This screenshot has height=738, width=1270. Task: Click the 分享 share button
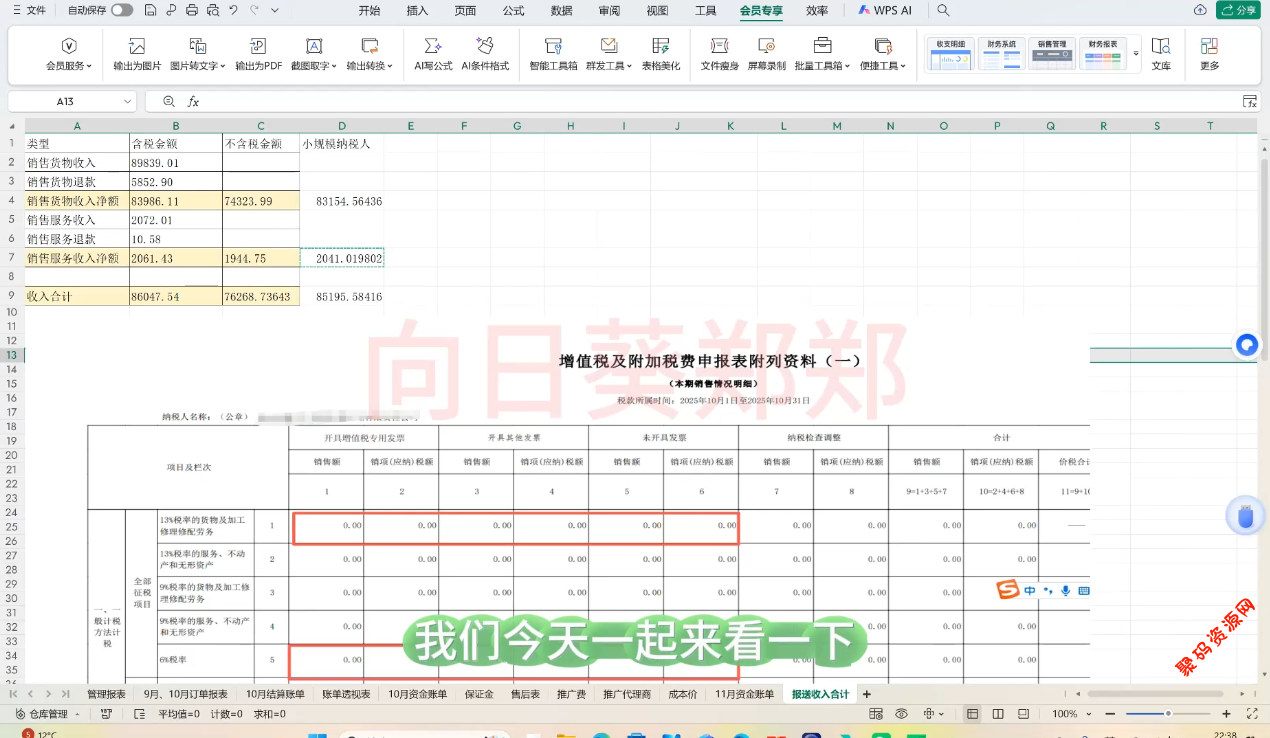pos(1238,10)
